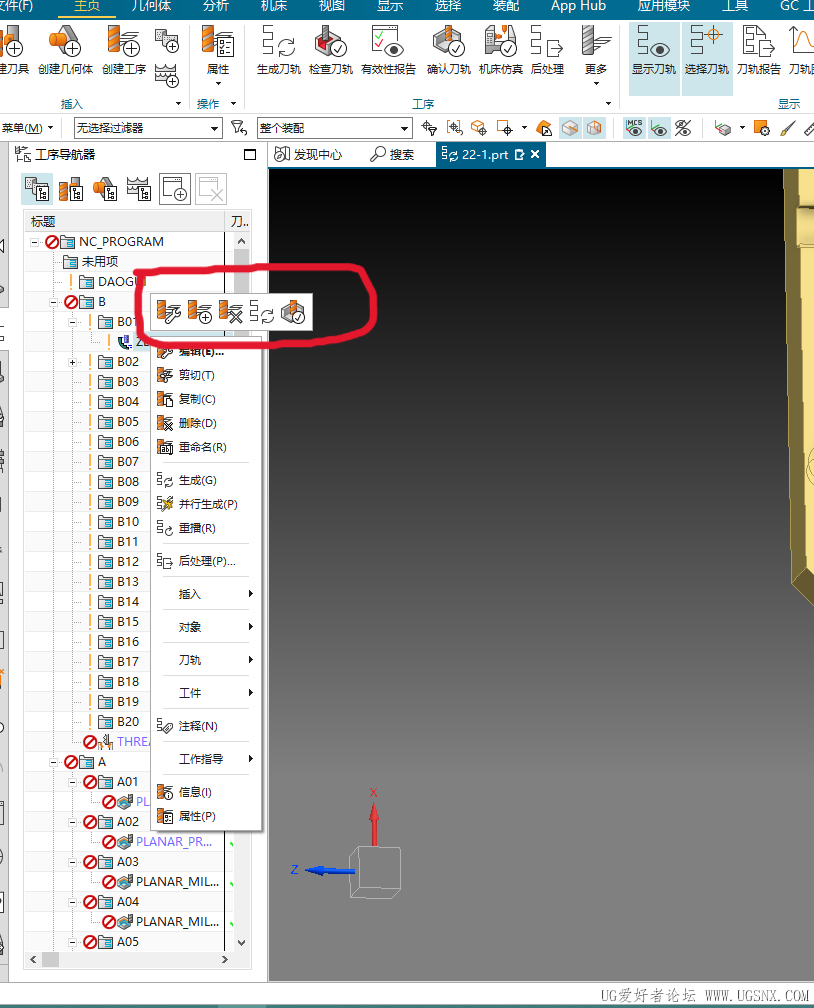Image resolution: width=814 pixels, height=1008 pixels.
Task: Click the Create Operation (创建工序) icon
Action: (x=123, y=50)
